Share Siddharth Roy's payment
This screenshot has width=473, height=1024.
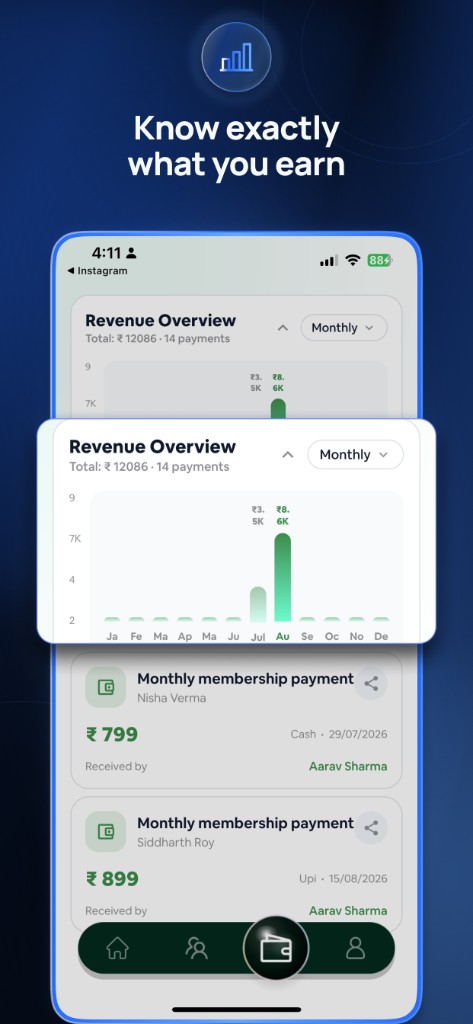pyautogui.click(x=371, y=828)
